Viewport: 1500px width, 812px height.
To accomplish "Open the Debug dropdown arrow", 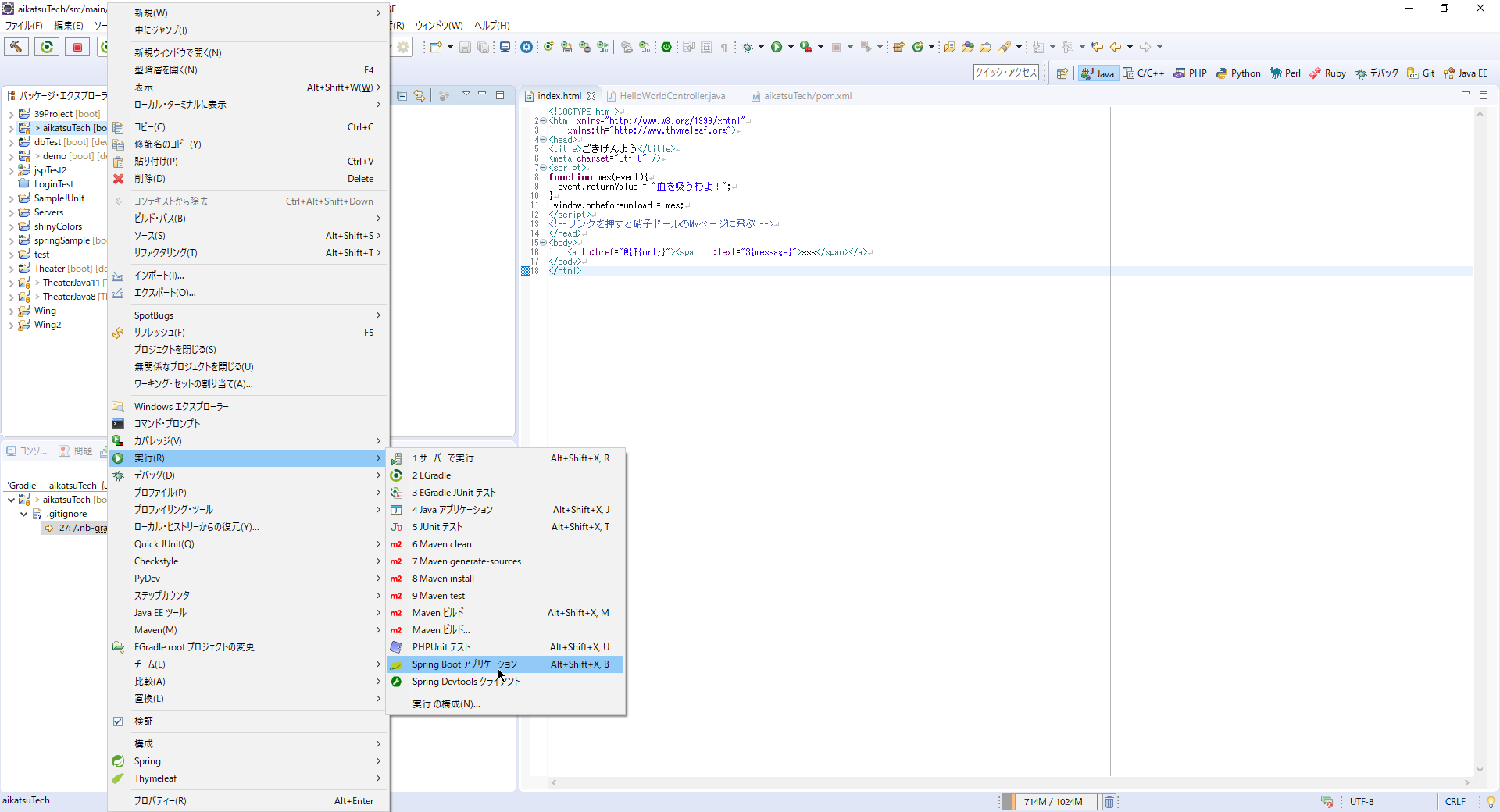I will 761,47.
